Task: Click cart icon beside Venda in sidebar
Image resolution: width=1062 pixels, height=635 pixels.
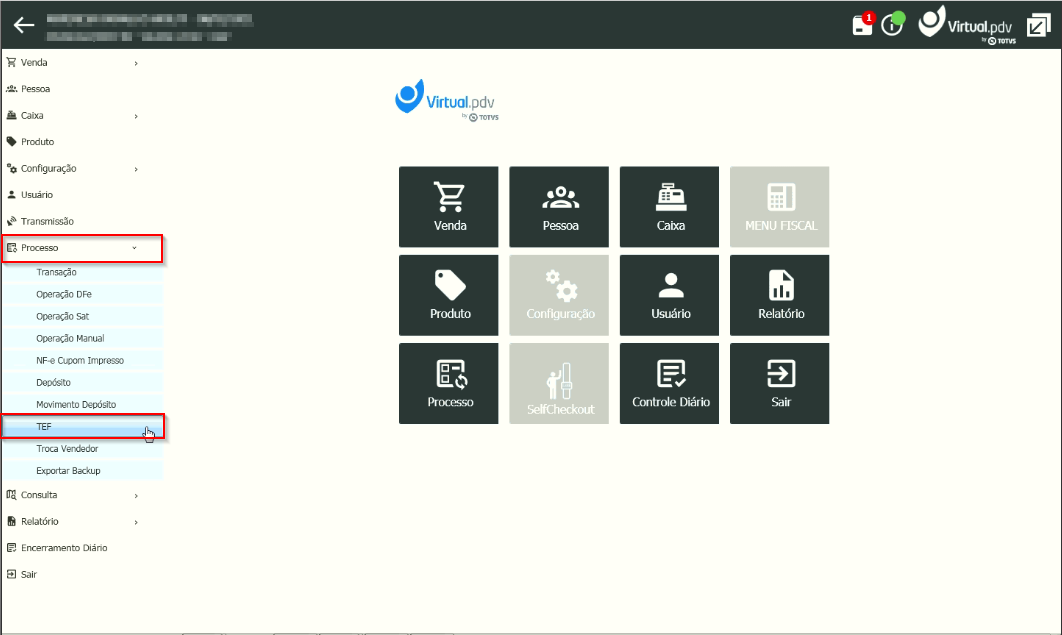Action: click(x=12, y=62)
